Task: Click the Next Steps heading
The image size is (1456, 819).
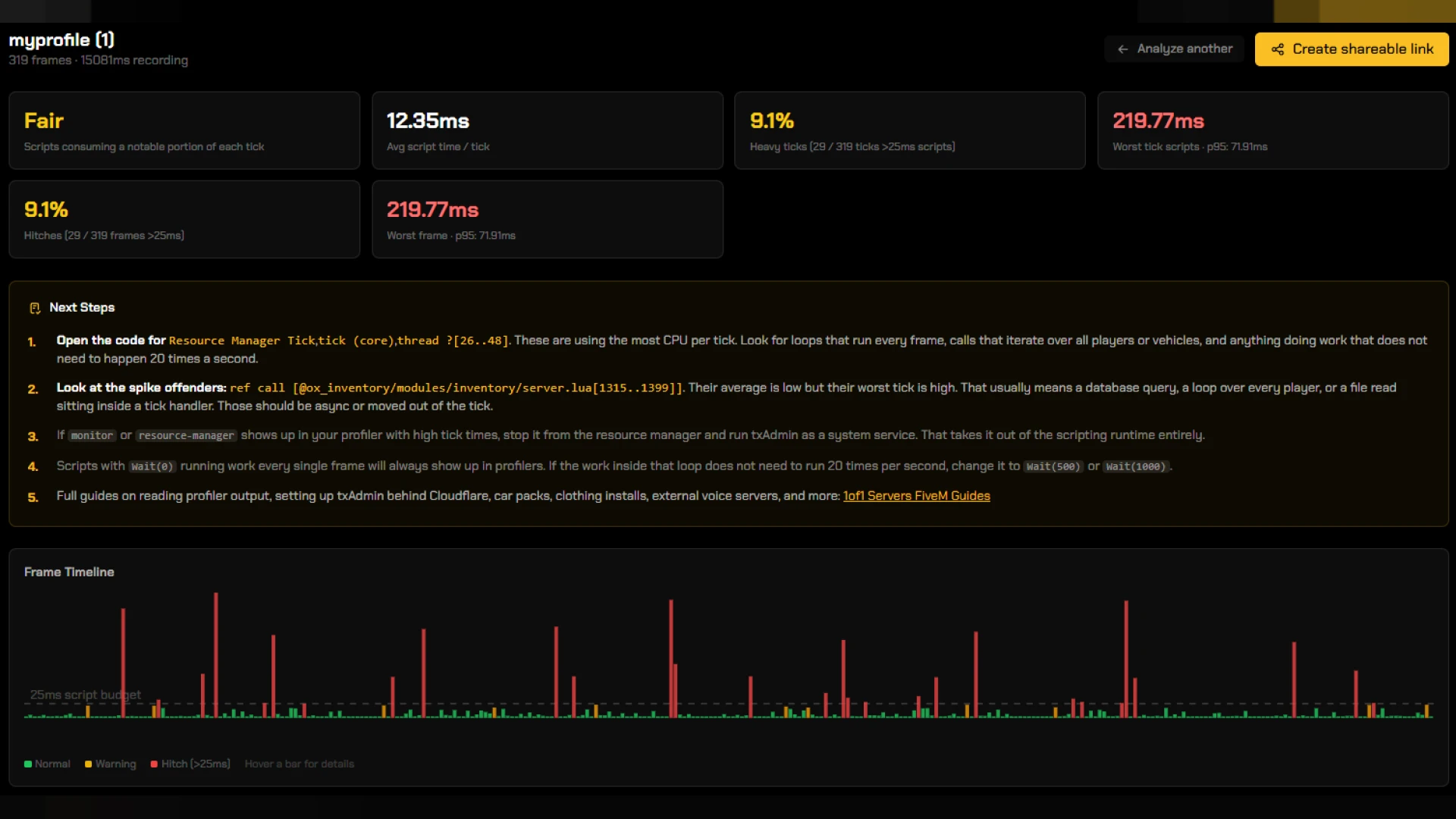Action: [82, 308]
